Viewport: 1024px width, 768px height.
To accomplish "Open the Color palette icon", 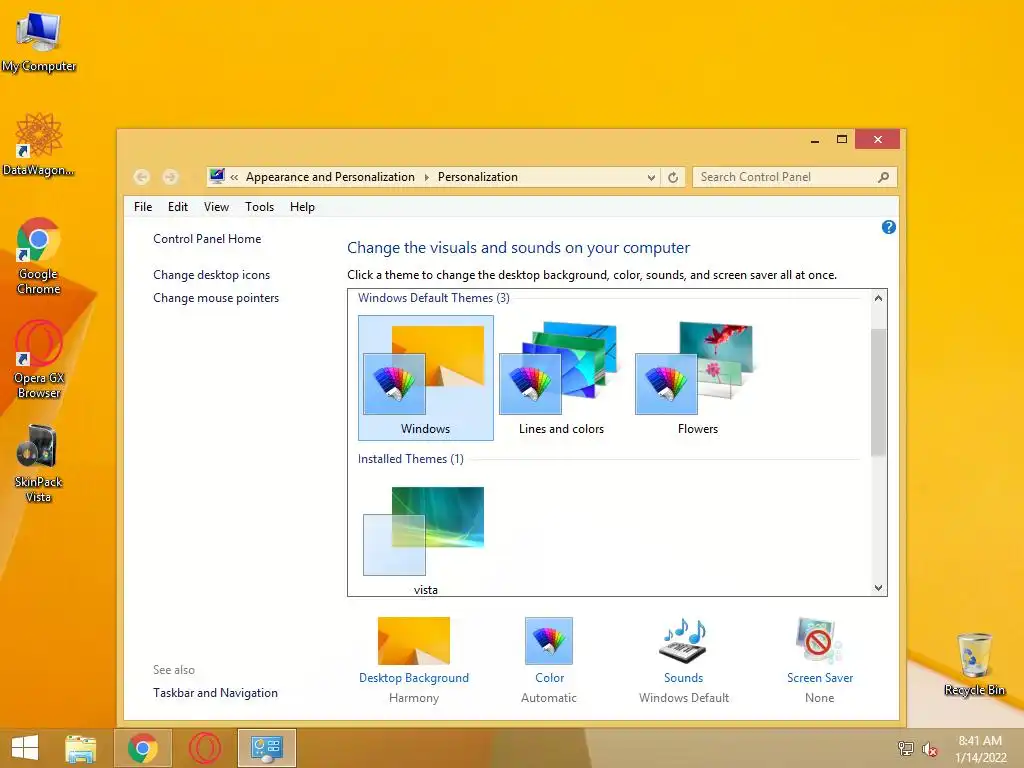I will [549, 641].
